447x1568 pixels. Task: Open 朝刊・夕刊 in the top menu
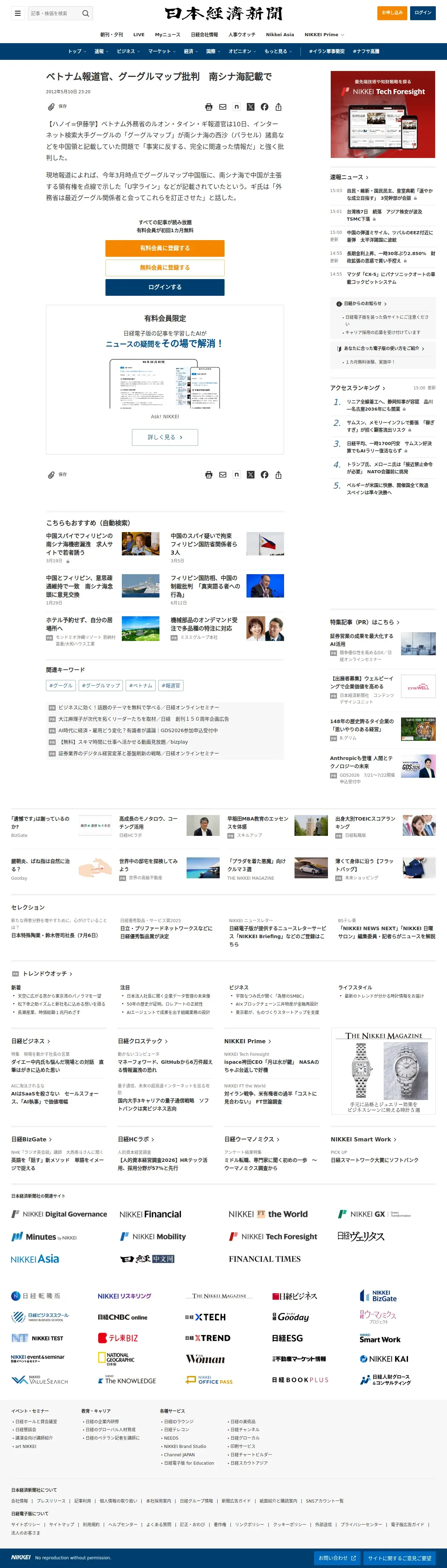click(111, 35)
